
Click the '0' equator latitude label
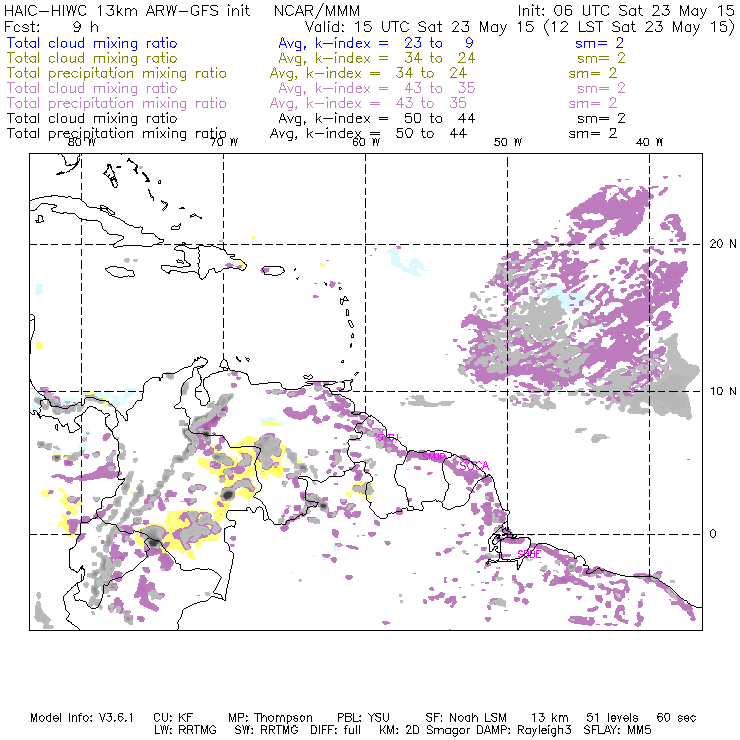(713, 534)
